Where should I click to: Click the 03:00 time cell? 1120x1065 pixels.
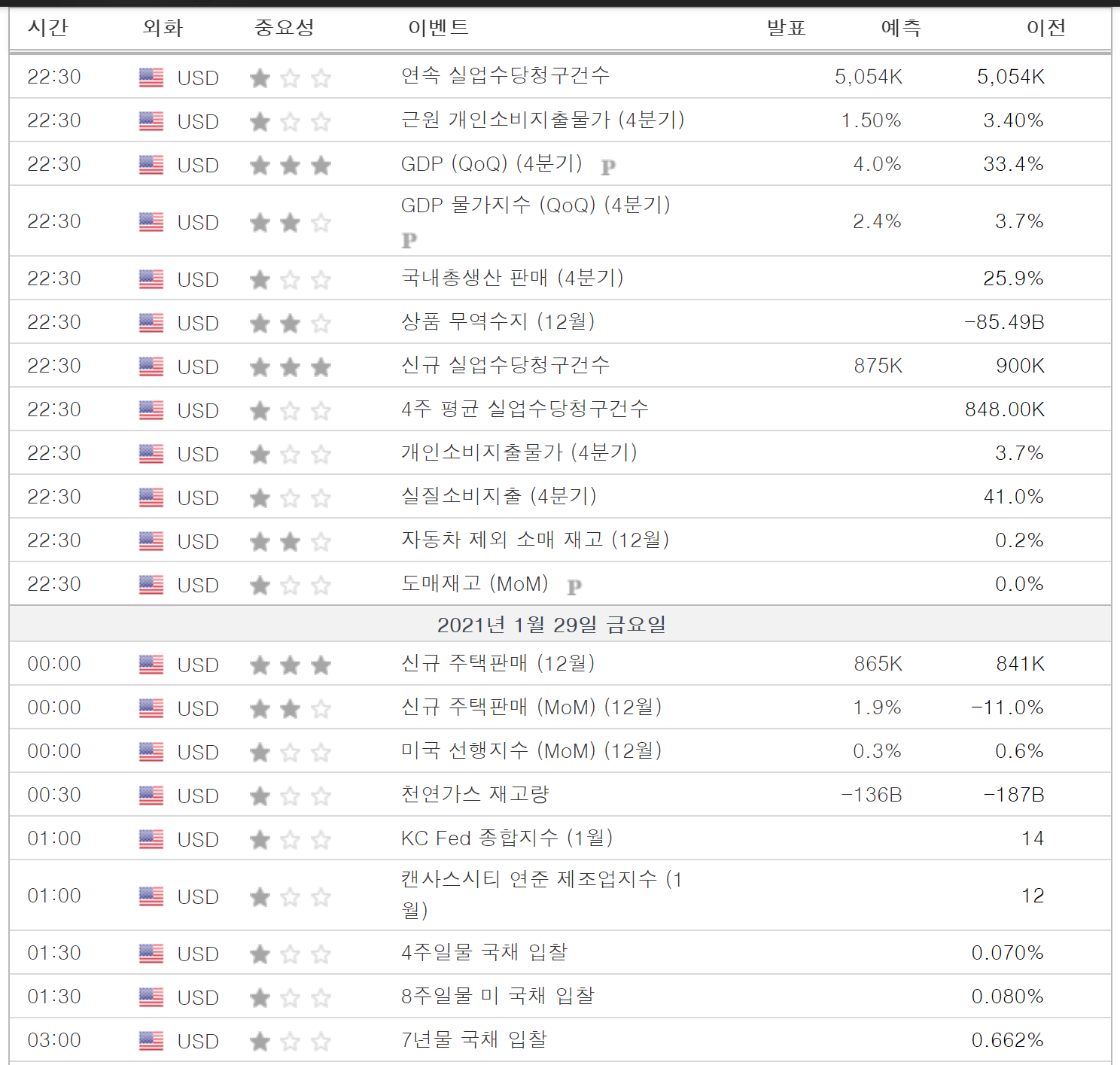pos(54,1040)
